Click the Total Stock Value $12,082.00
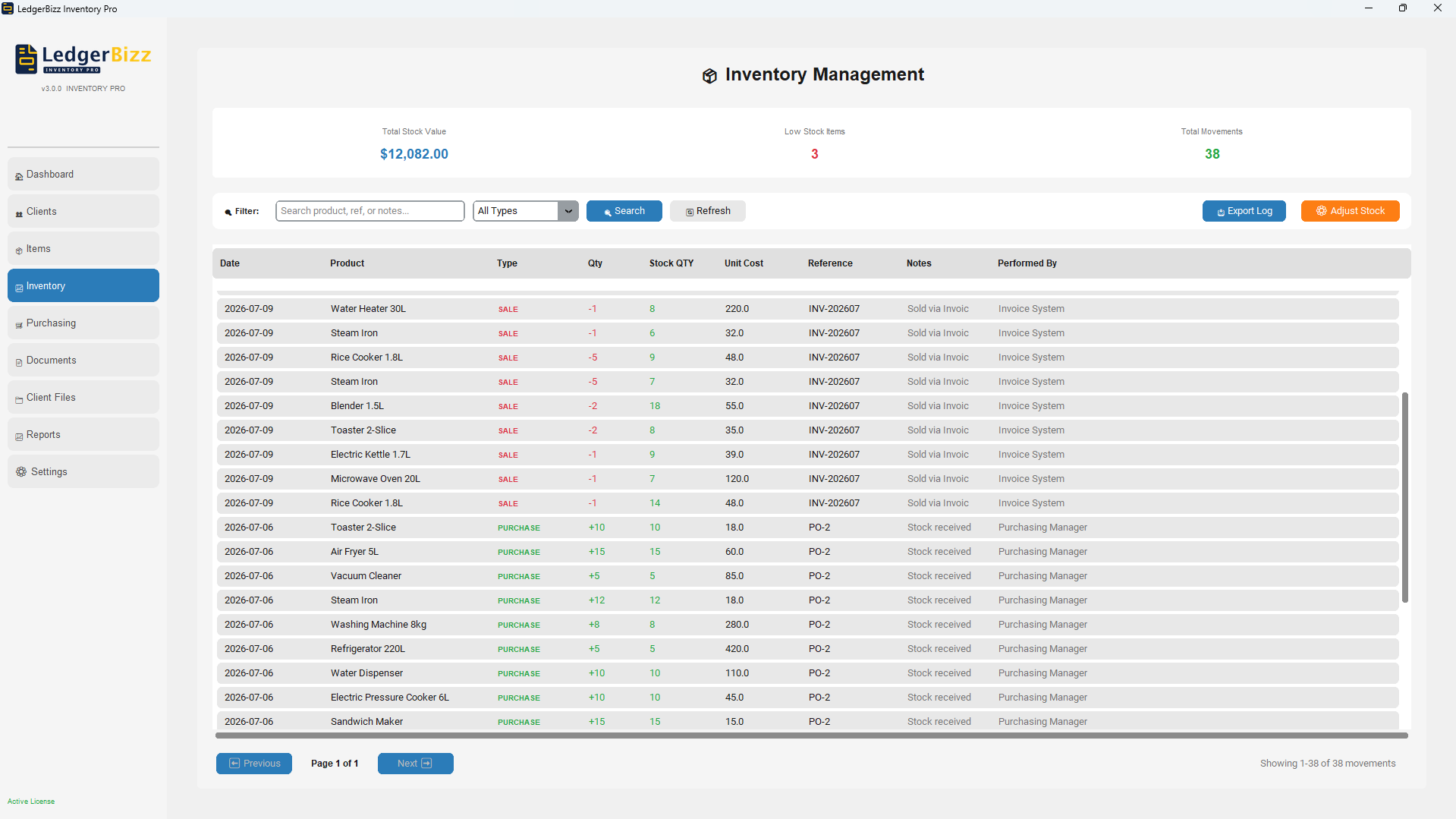 pyautogui.click(x=414, y=154)
